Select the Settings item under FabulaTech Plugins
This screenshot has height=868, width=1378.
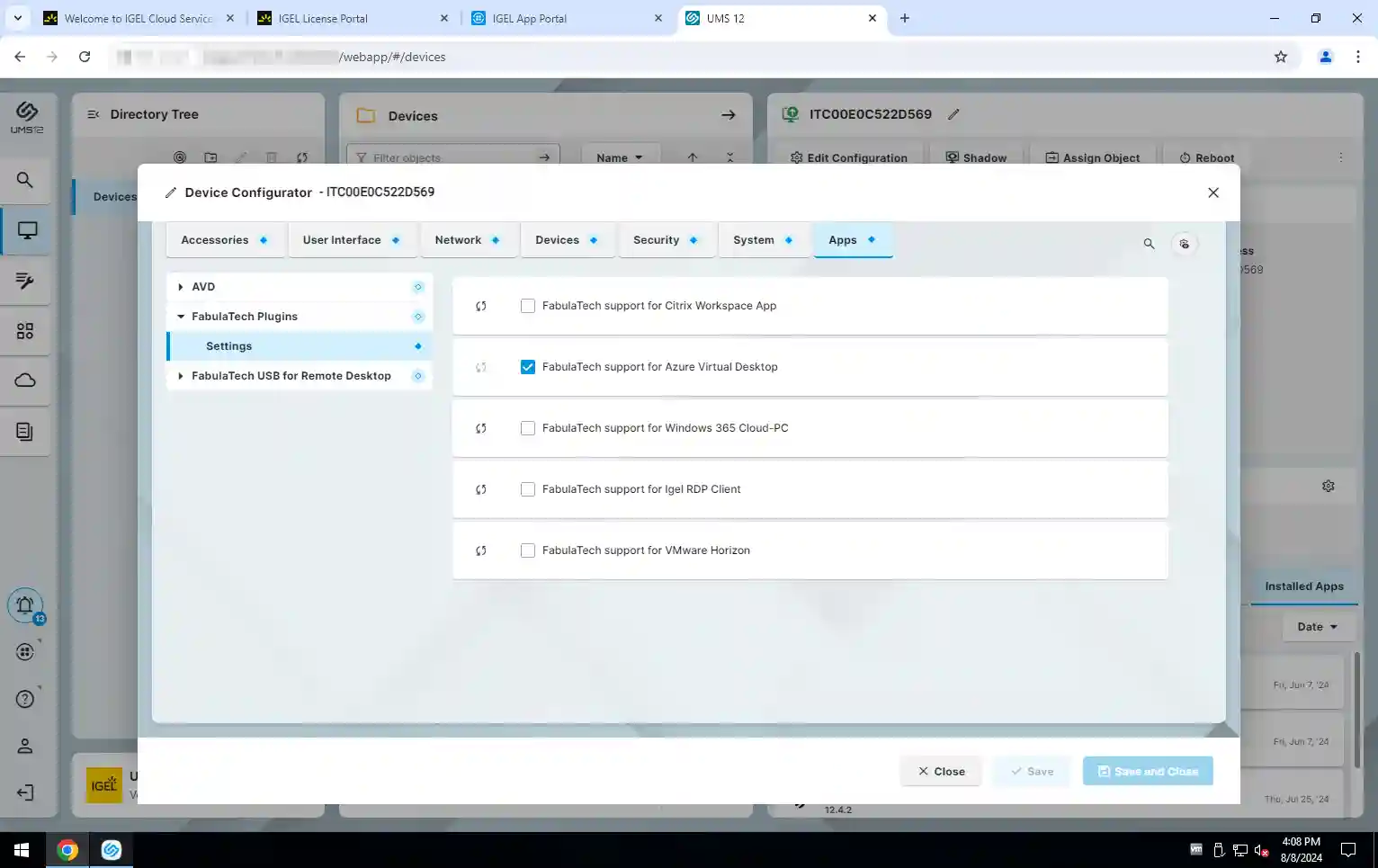[228, 346]
